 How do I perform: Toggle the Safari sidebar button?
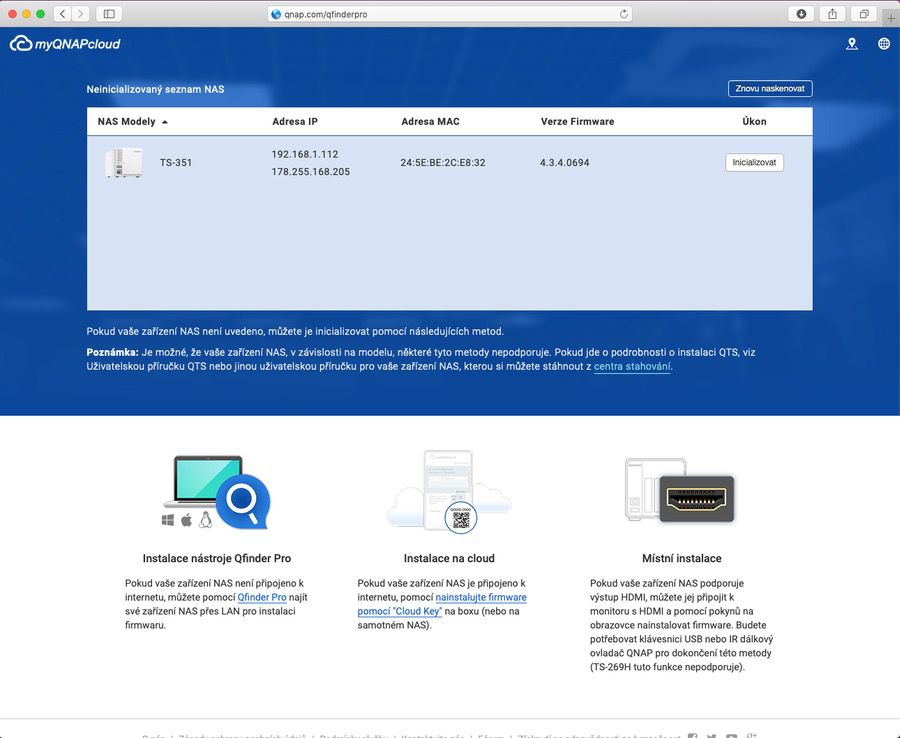coord(108,14)
